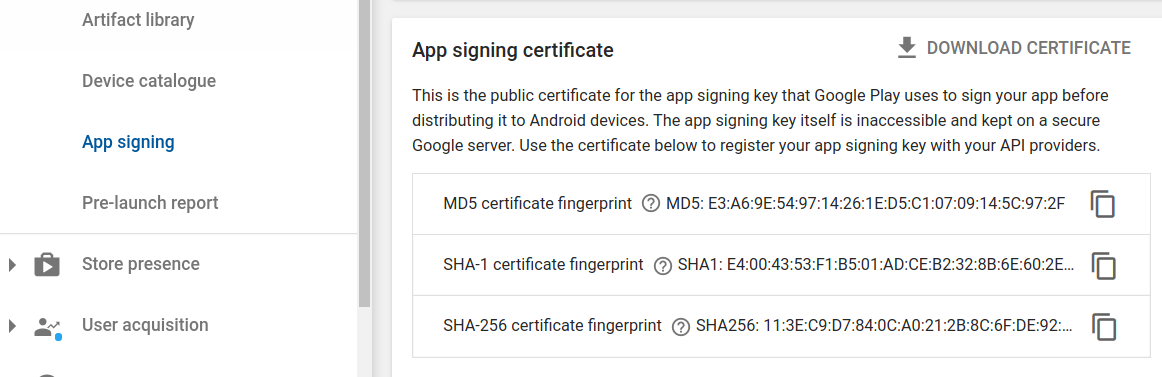1162x377 pixels.
Task: Click DOWNLOAD CERTIFICATE button
Action: [1013, 48]
